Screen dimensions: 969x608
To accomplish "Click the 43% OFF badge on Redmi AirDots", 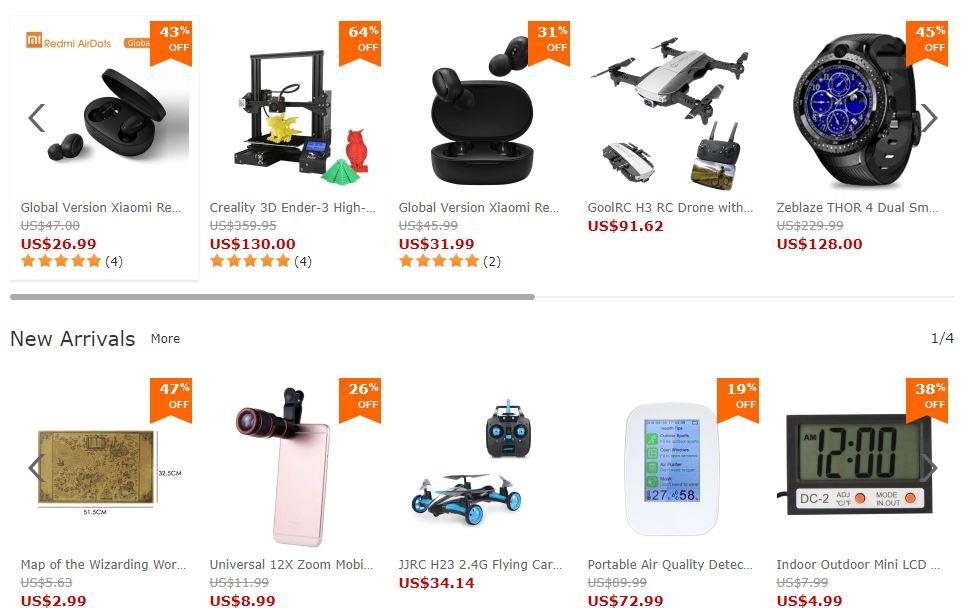I will pyautogui.click(x=171, y=42).
